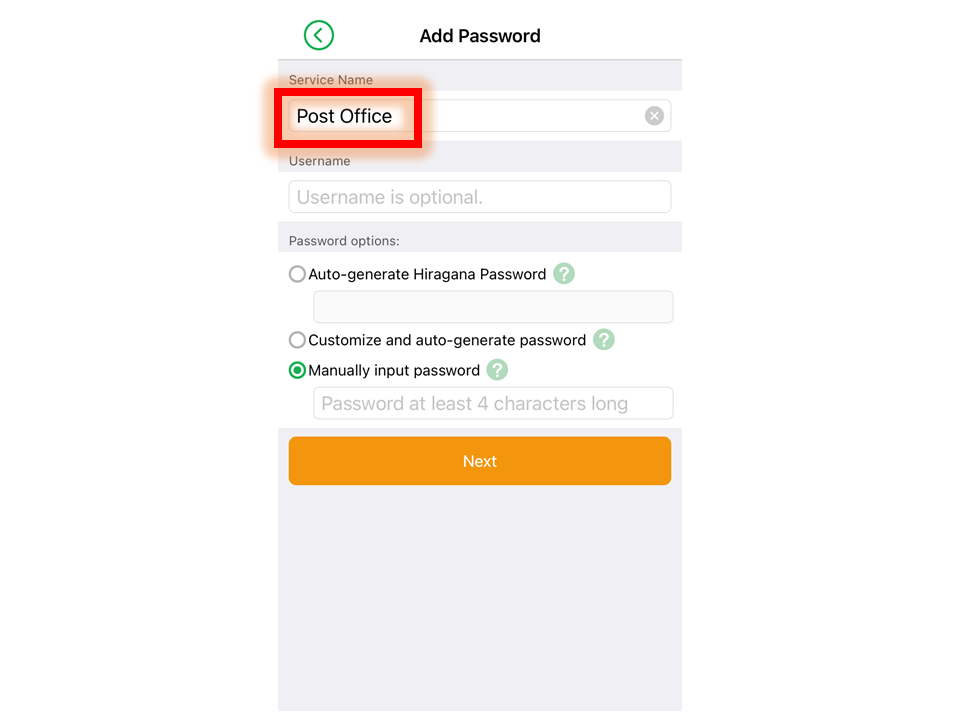This screenshot has height=720, width=960.
Task: Click the 'Password options:' section label
Action: tap(344, 241)
